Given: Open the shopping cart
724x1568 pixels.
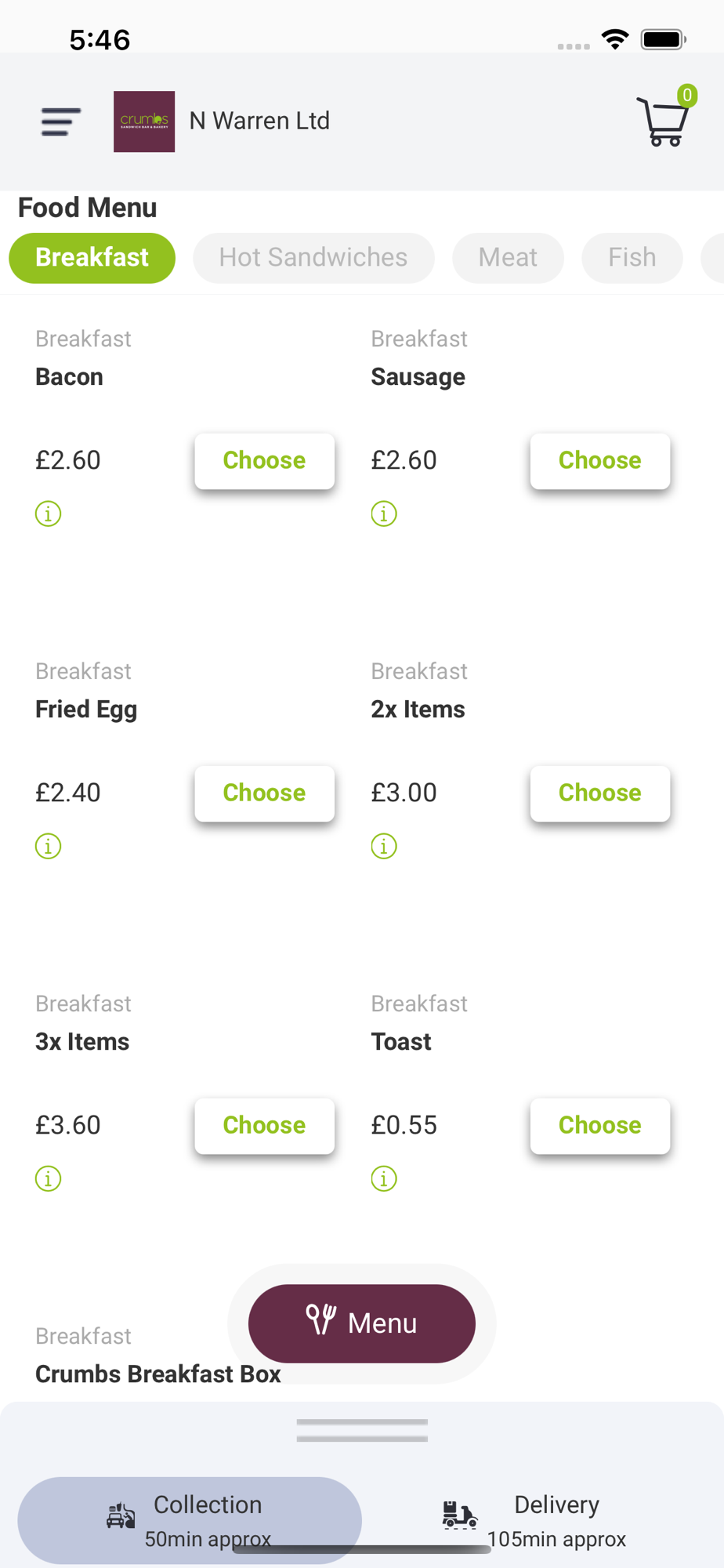Looking at the screenshot, I should [664, 122].
